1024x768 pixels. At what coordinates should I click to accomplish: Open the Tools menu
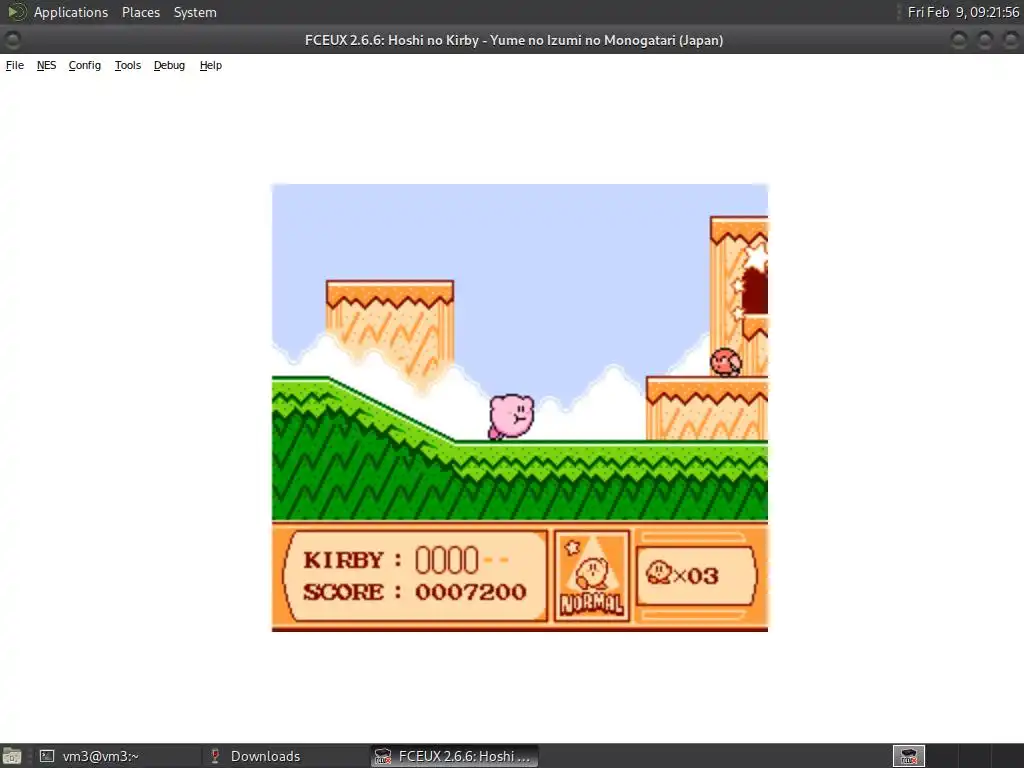pyautogui.click(x=128, y=65)
